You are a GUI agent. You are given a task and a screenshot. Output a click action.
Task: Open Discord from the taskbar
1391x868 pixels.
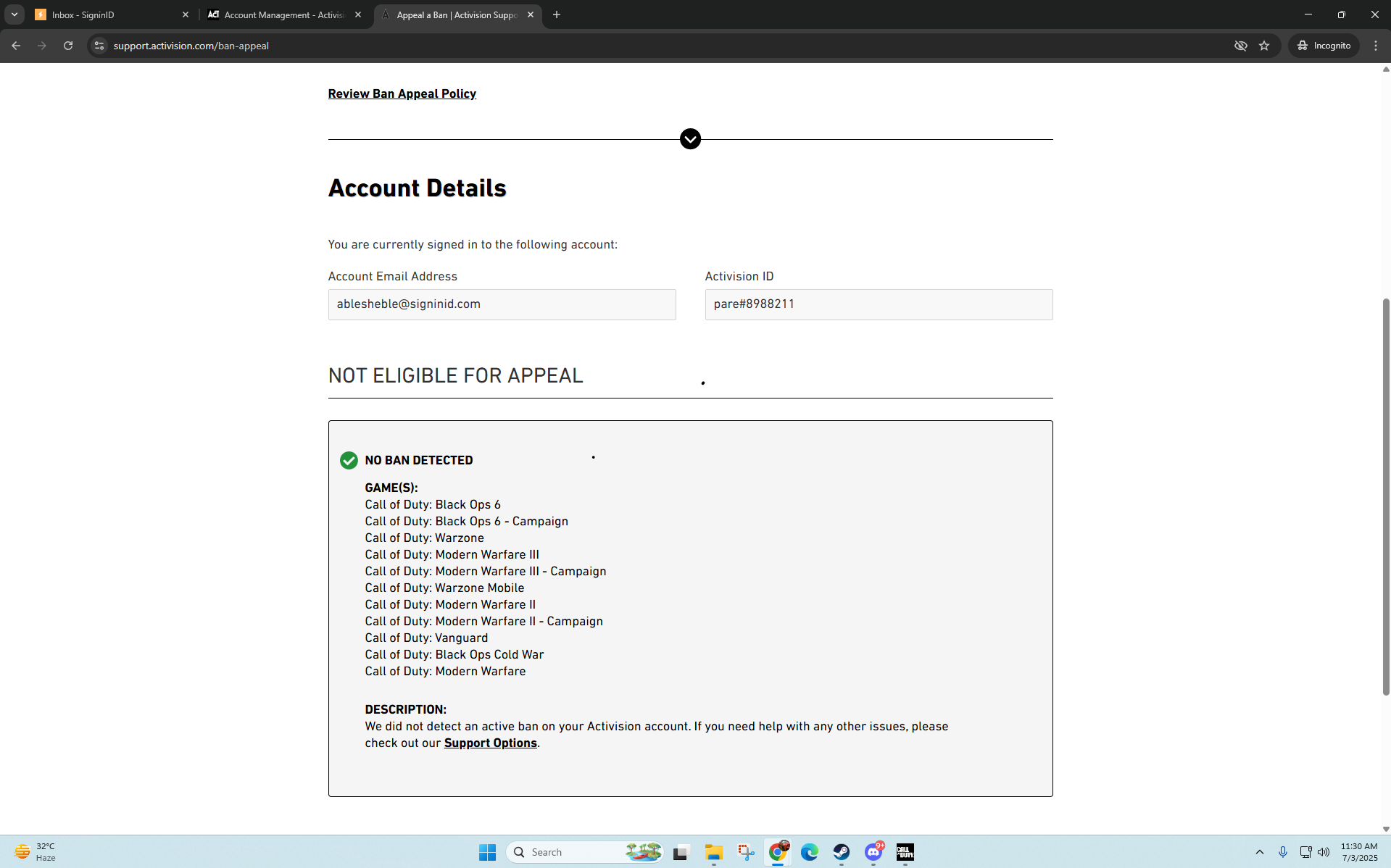[x=873, y=852]
